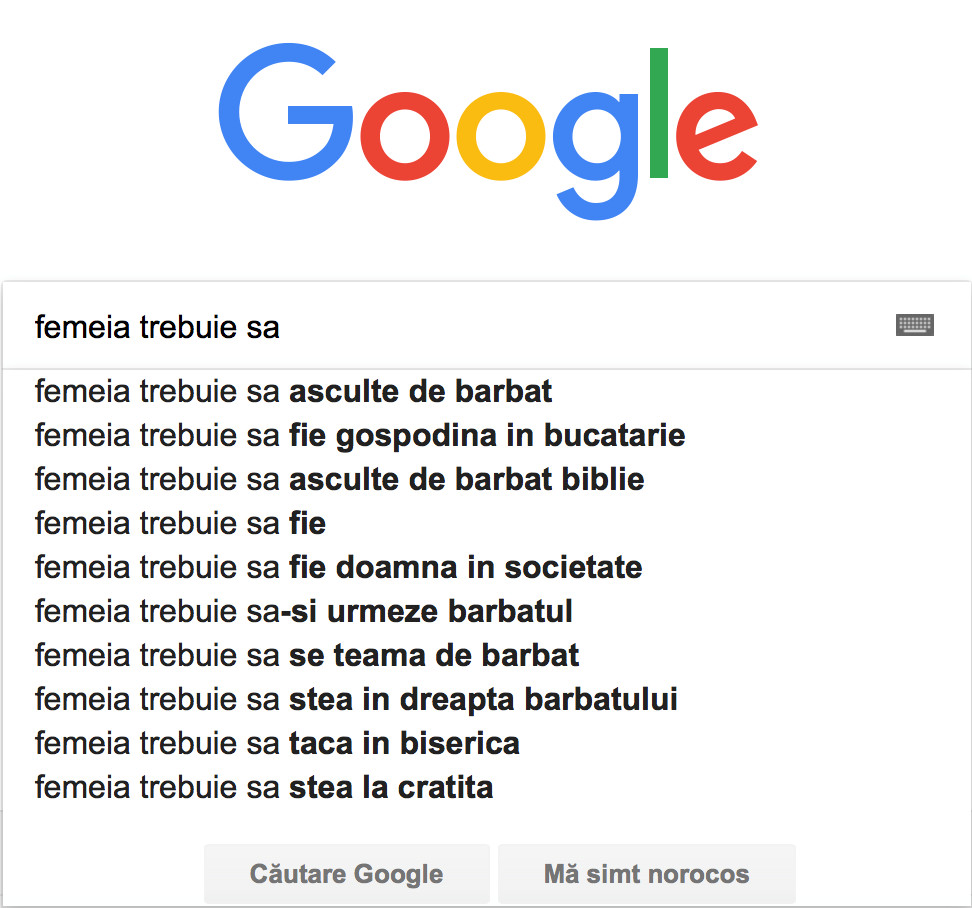Select suggestion 'sa-si urmeze barbatul'

(304, 611)
